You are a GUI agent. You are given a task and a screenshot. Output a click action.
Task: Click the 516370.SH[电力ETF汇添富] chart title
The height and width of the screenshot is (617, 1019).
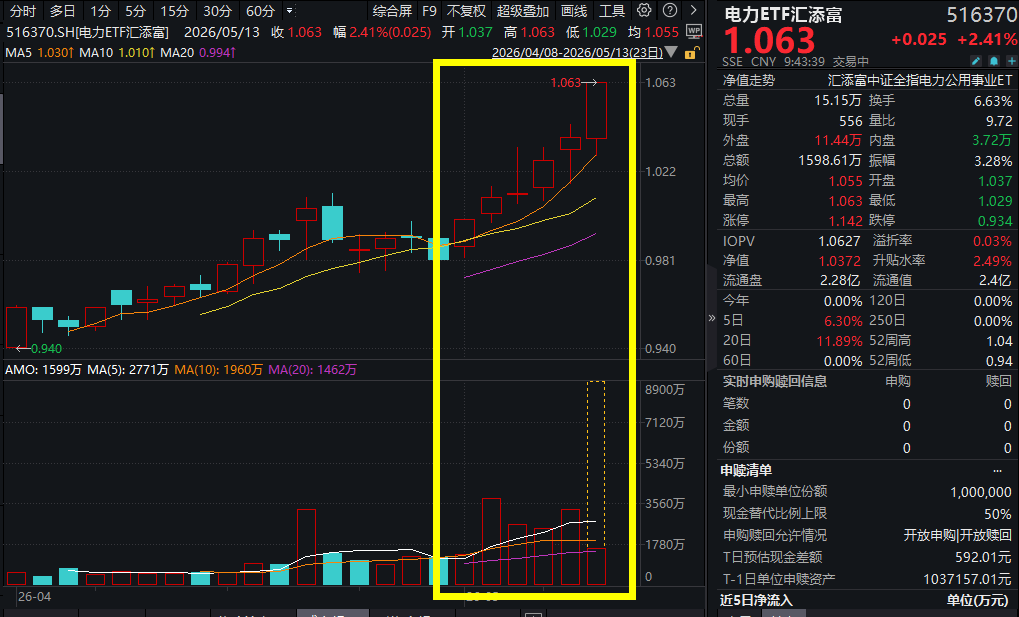point(87,32)
